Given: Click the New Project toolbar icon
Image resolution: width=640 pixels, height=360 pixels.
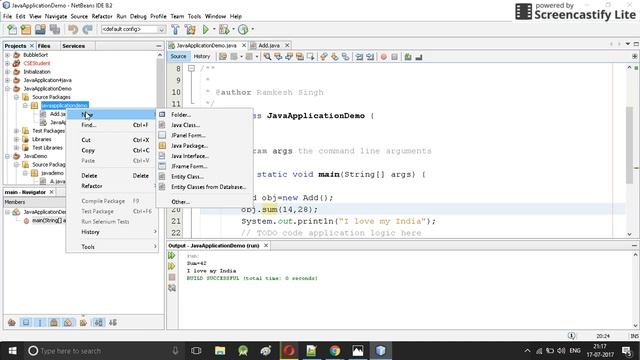Looking at the screenshot, I should pyautogui.click(x=26, y=29).
